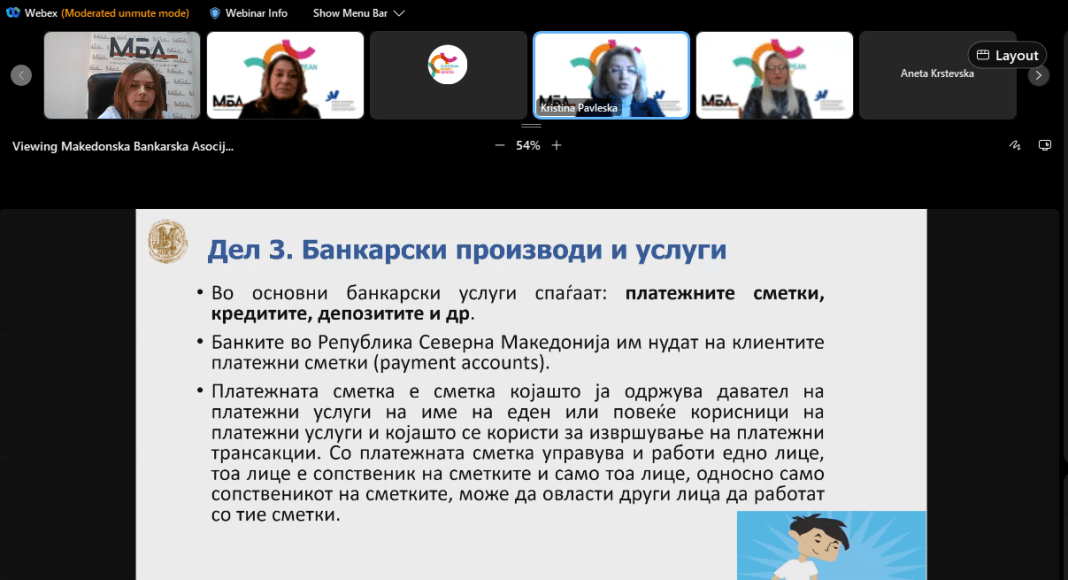Zoom in shared content with plus
The height and width of the screenshot is (580, 1068).
click(557, 145)
